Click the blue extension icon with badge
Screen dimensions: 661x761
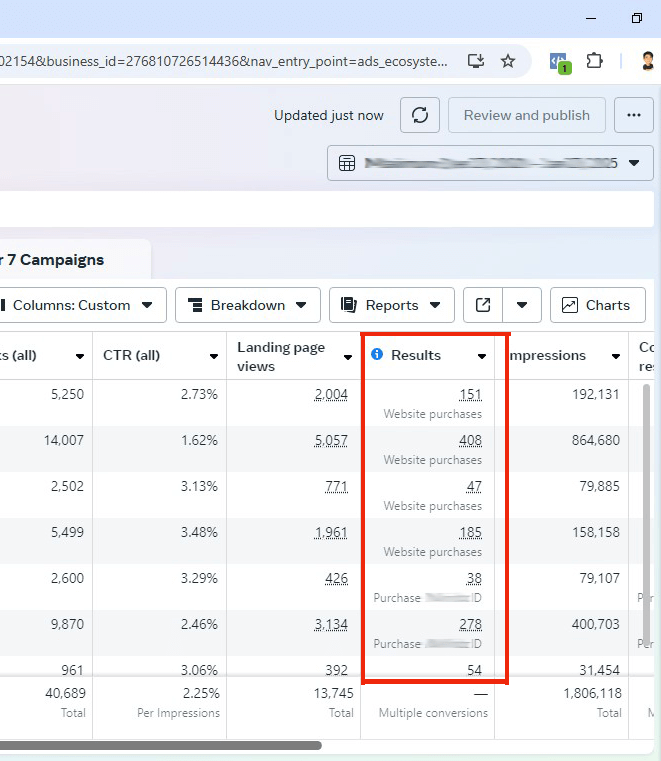(560, 61)
